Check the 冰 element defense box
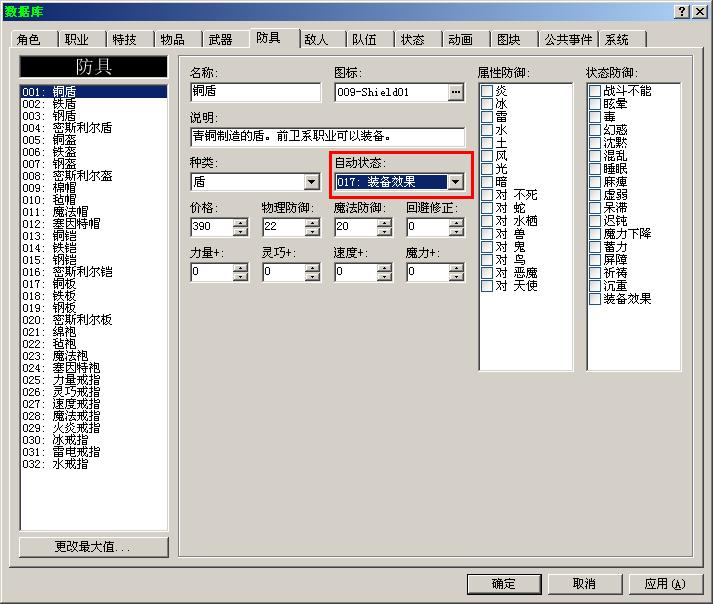Viewport: 713px width, 604px height. click(487, 104)
